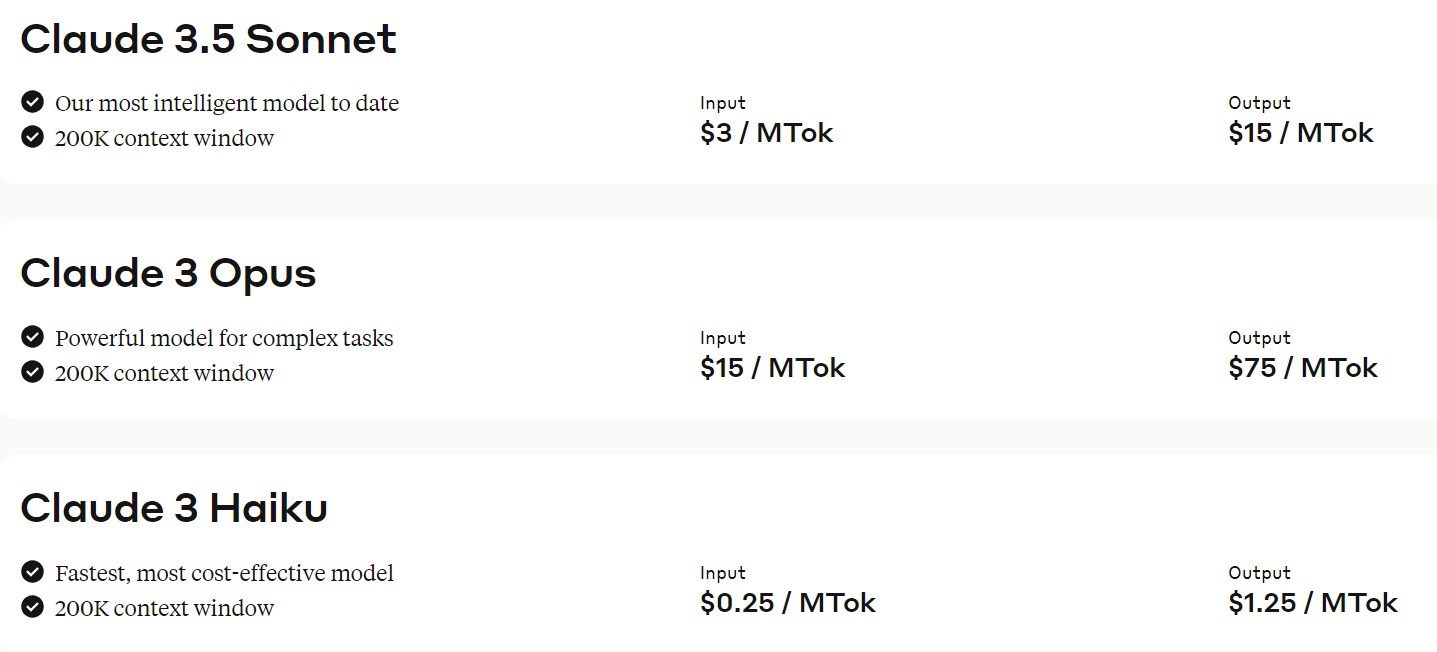1437x652 pixels.
Task: Select the Claude 3 Opus heading
Action: 168,274
